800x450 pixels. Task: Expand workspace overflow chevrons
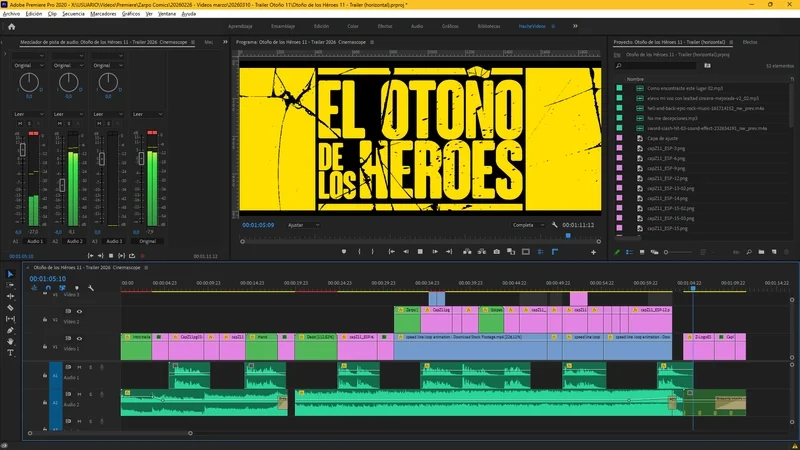575,26
